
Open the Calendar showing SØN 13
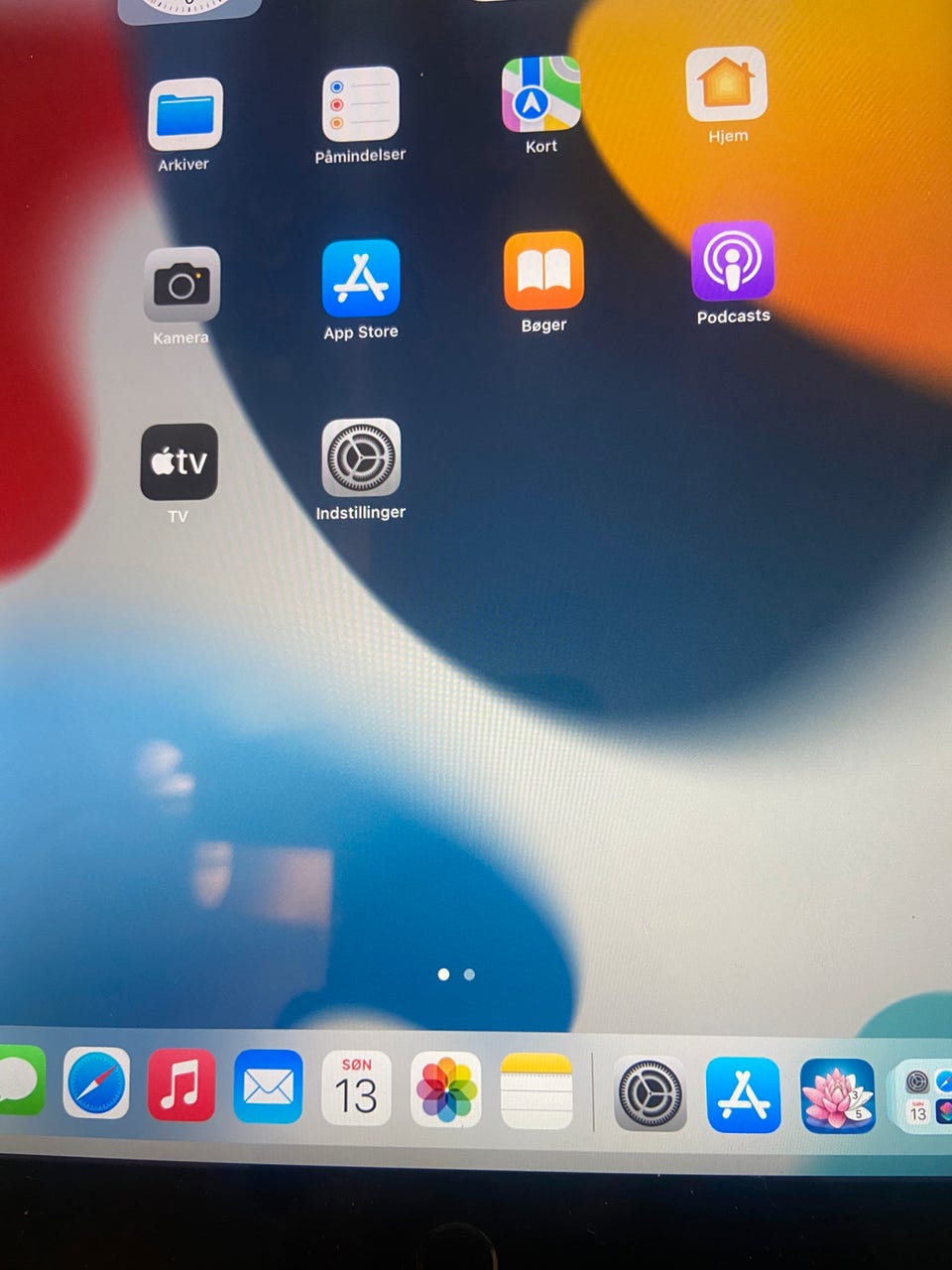(357, 1088)
